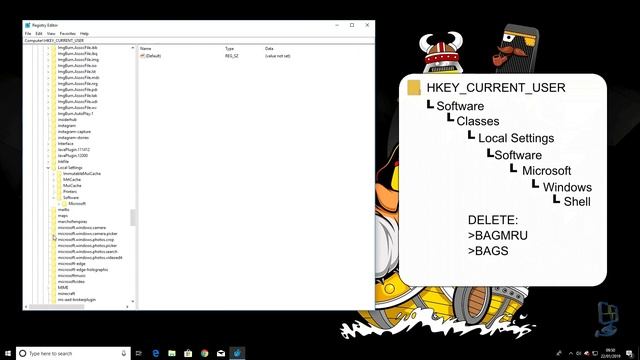Viewport: 640px width, 360px height.
Task: Select the instagram key
Action: coord(67,126)
